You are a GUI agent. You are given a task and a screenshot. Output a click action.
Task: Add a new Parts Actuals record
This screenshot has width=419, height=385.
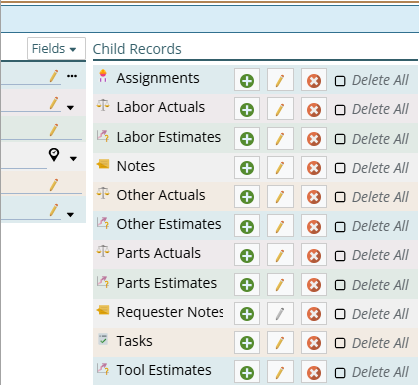[247, 255]
